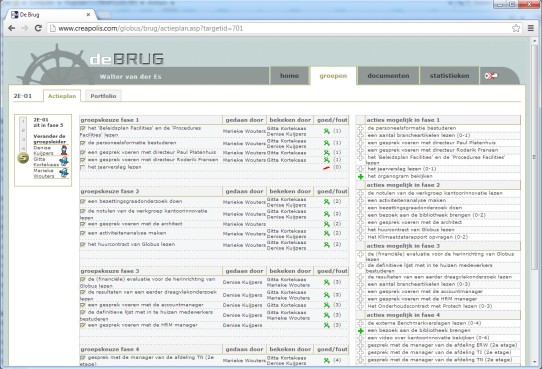
Task: Close the De Brug browser tab
Action: [x=88, y=15]
